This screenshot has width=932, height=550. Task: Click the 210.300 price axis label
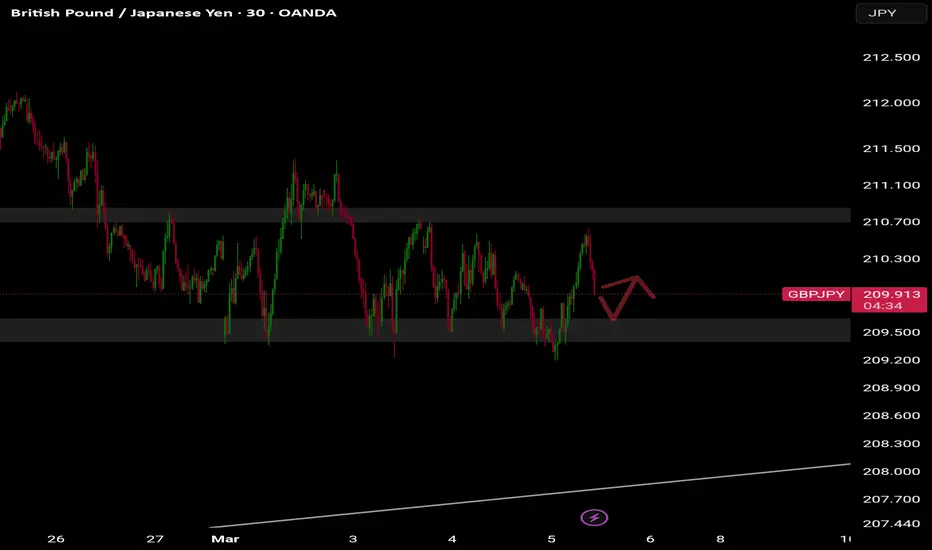891,259
